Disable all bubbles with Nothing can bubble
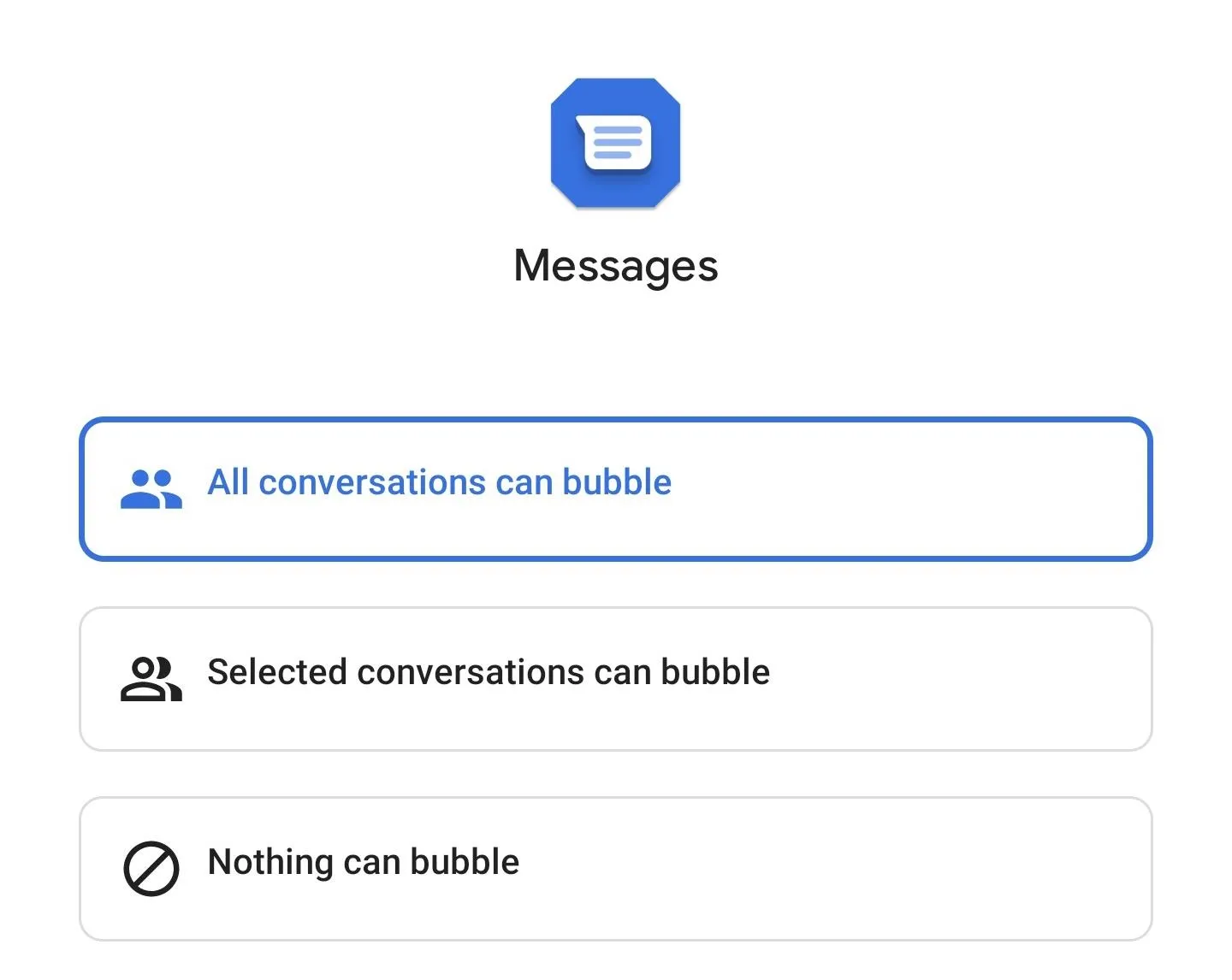Screen dimensions: 1232x980 (616, 869)
